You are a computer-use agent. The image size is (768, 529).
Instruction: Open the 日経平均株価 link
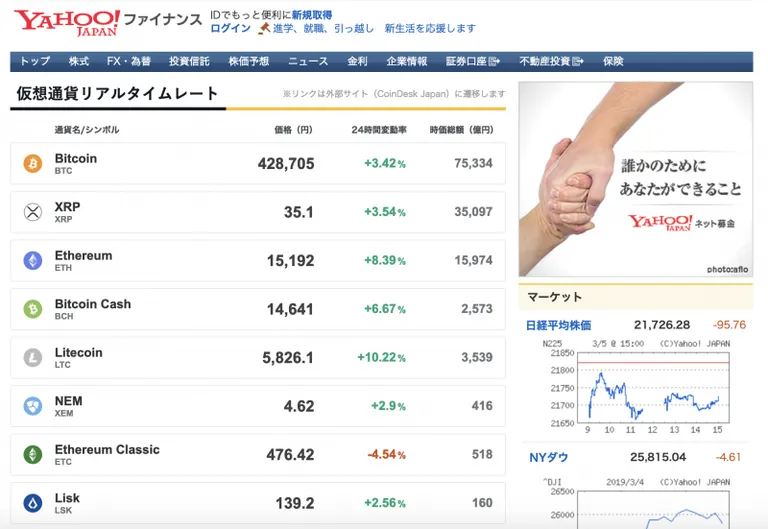(x=558, y=325)
